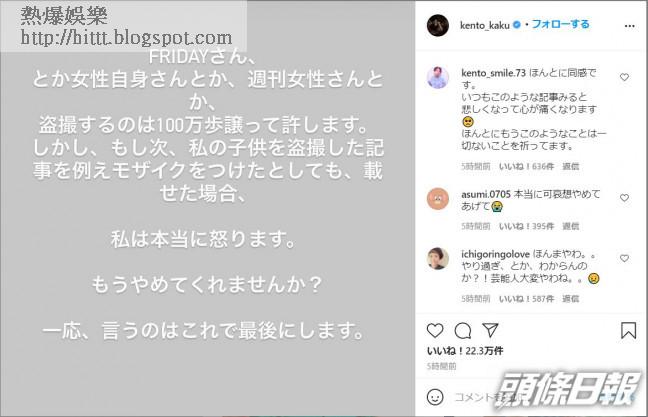This screenshot has height=417, width=648.
Task: Open the kento_kaku profile picture
Action: coord(438,25)
